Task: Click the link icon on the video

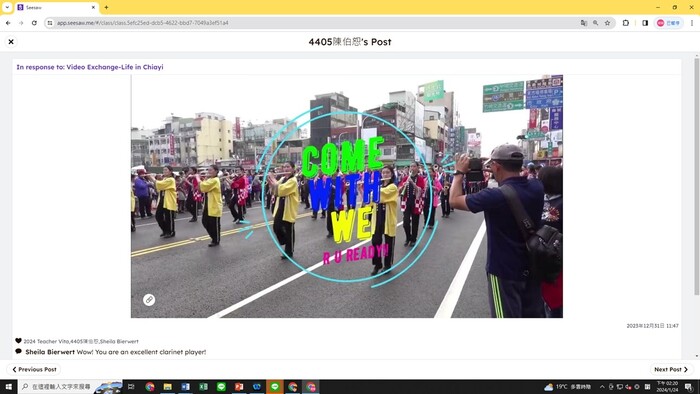Action: (x=149, y=300)
